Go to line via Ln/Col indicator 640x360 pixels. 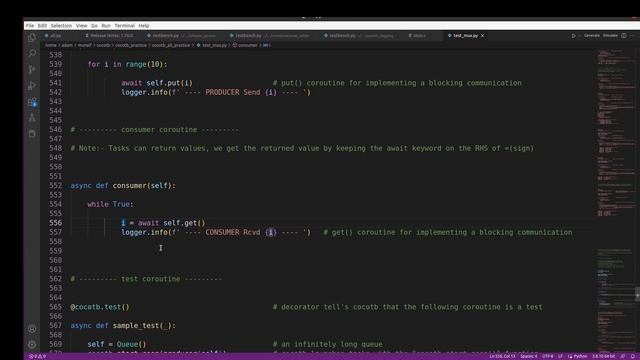tap(502, 356)
